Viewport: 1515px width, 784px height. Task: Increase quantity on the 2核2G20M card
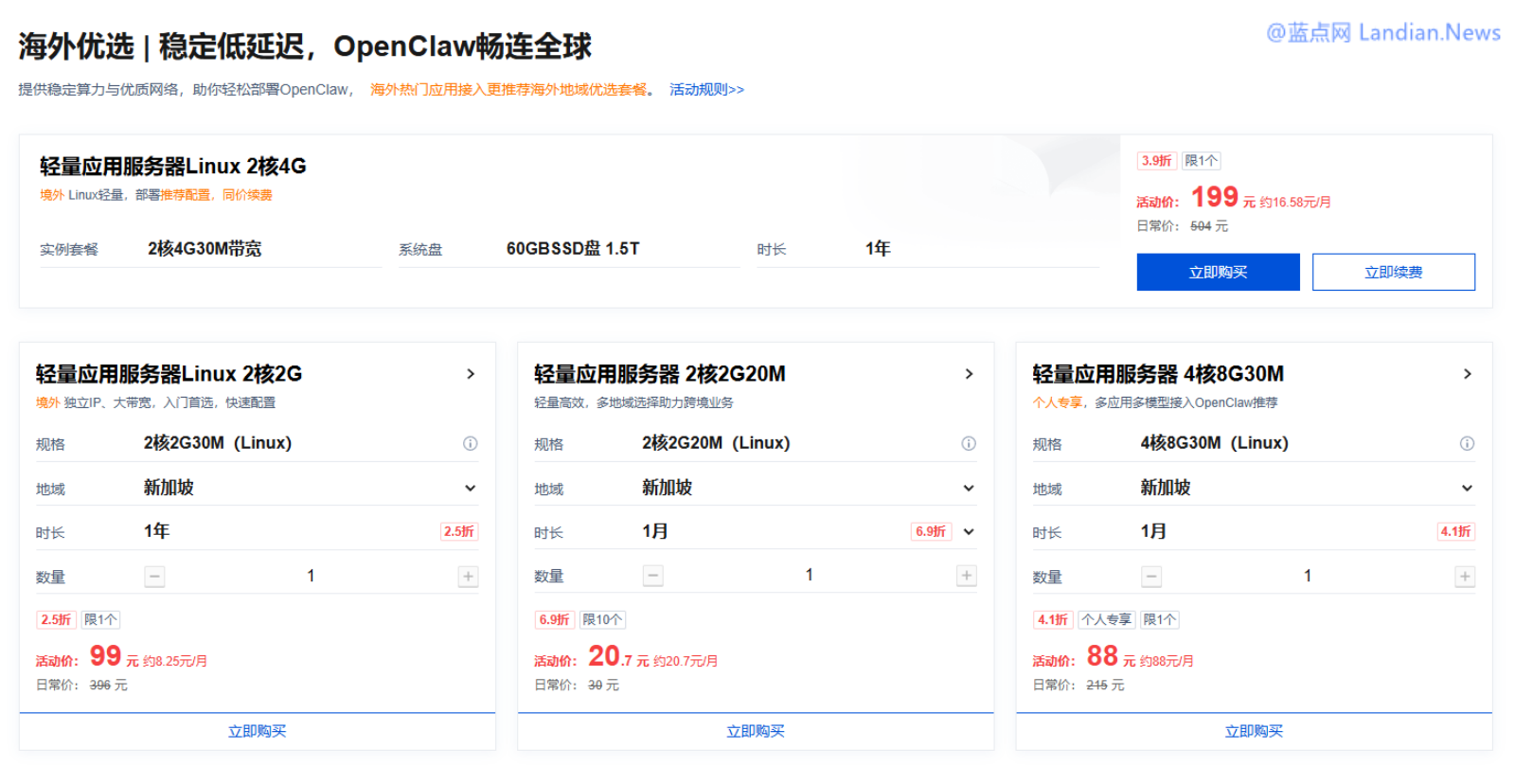tap(966, 576)
